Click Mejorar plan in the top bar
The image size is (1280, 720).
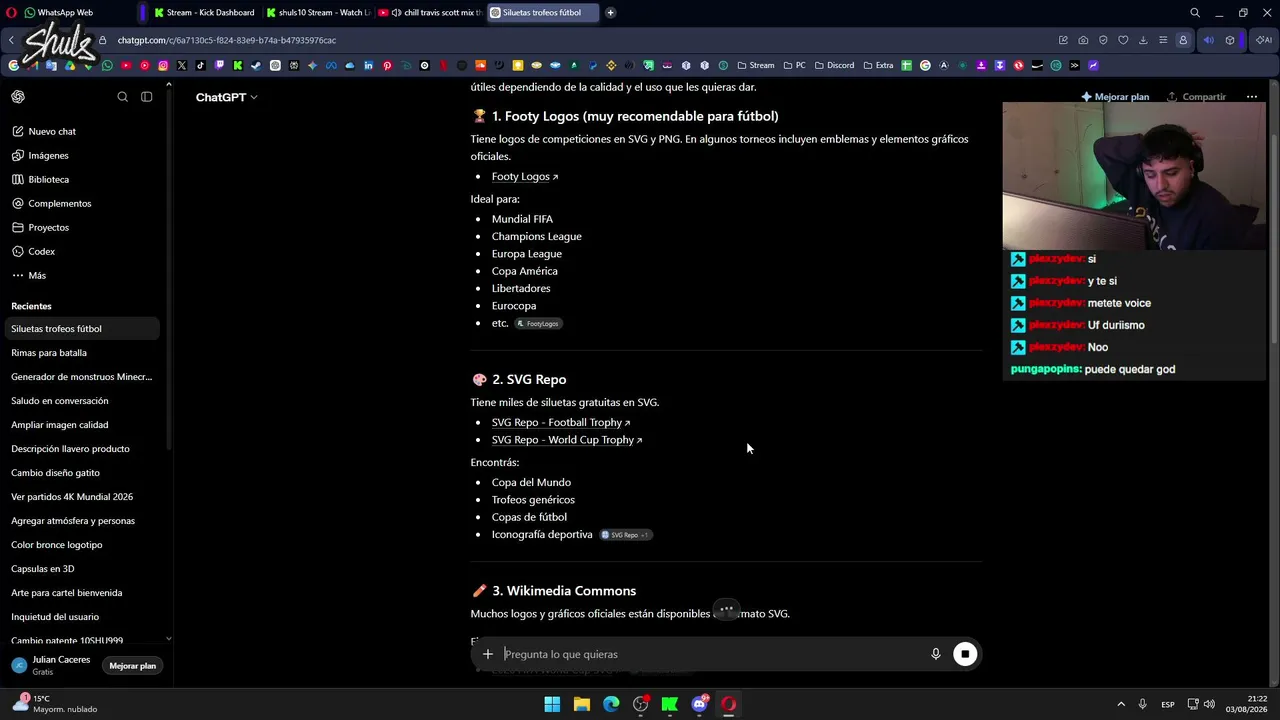tap(1115, 97)
